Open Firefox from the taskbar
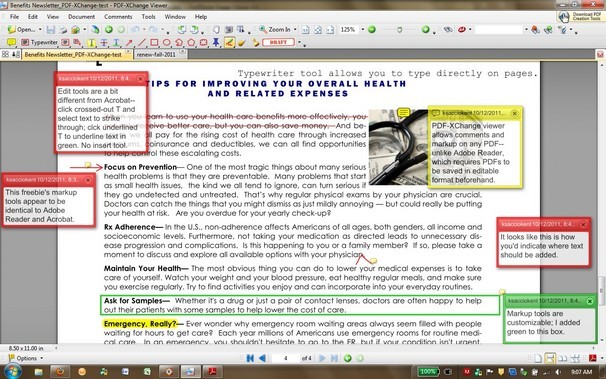This screenshot has width=606, height=379. [60, 371]
